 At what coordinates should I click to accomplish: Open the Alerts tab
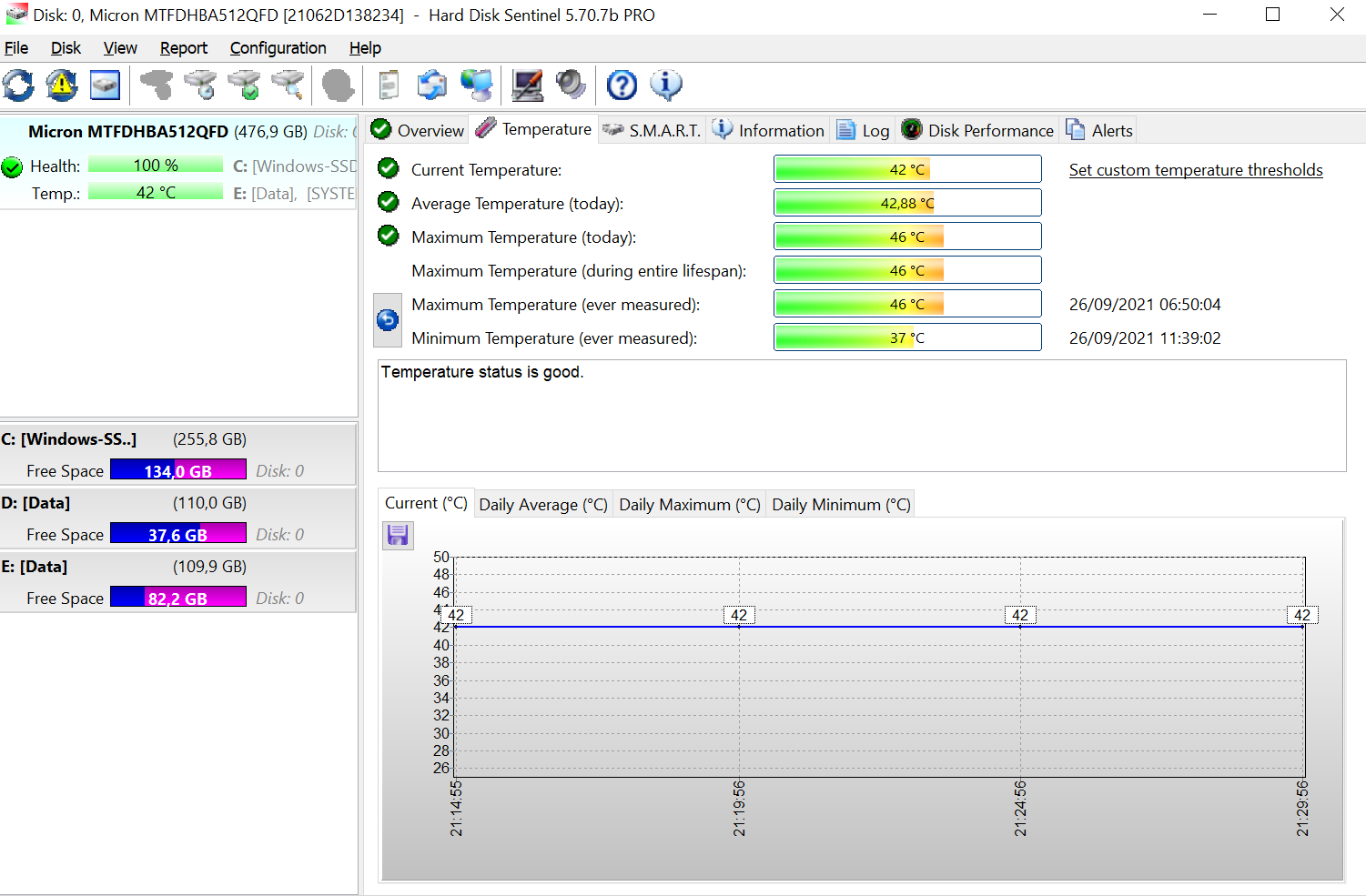click(x=1099, y=130)
